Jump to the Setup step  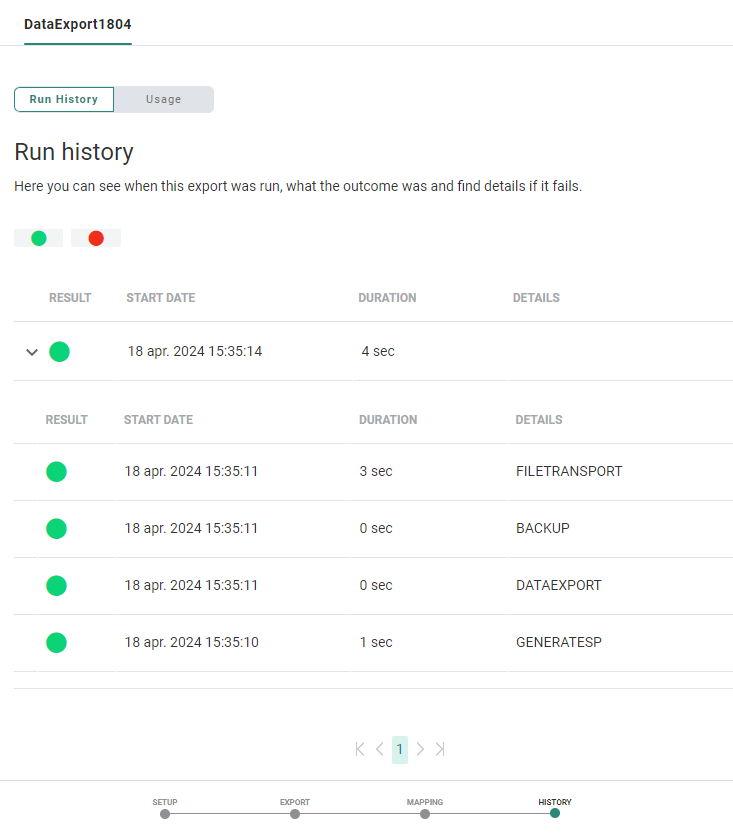165,813
